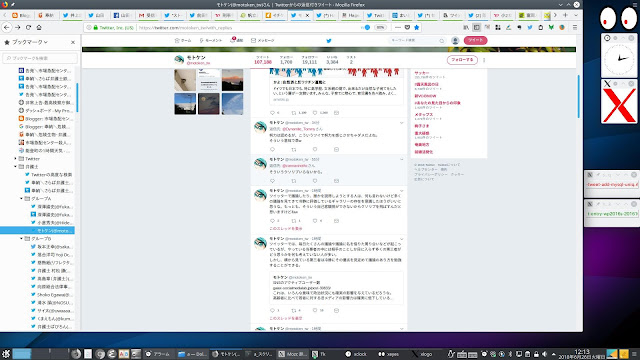
Task: Click the volume speaker icon in system tray
Action: pos(544,354)
